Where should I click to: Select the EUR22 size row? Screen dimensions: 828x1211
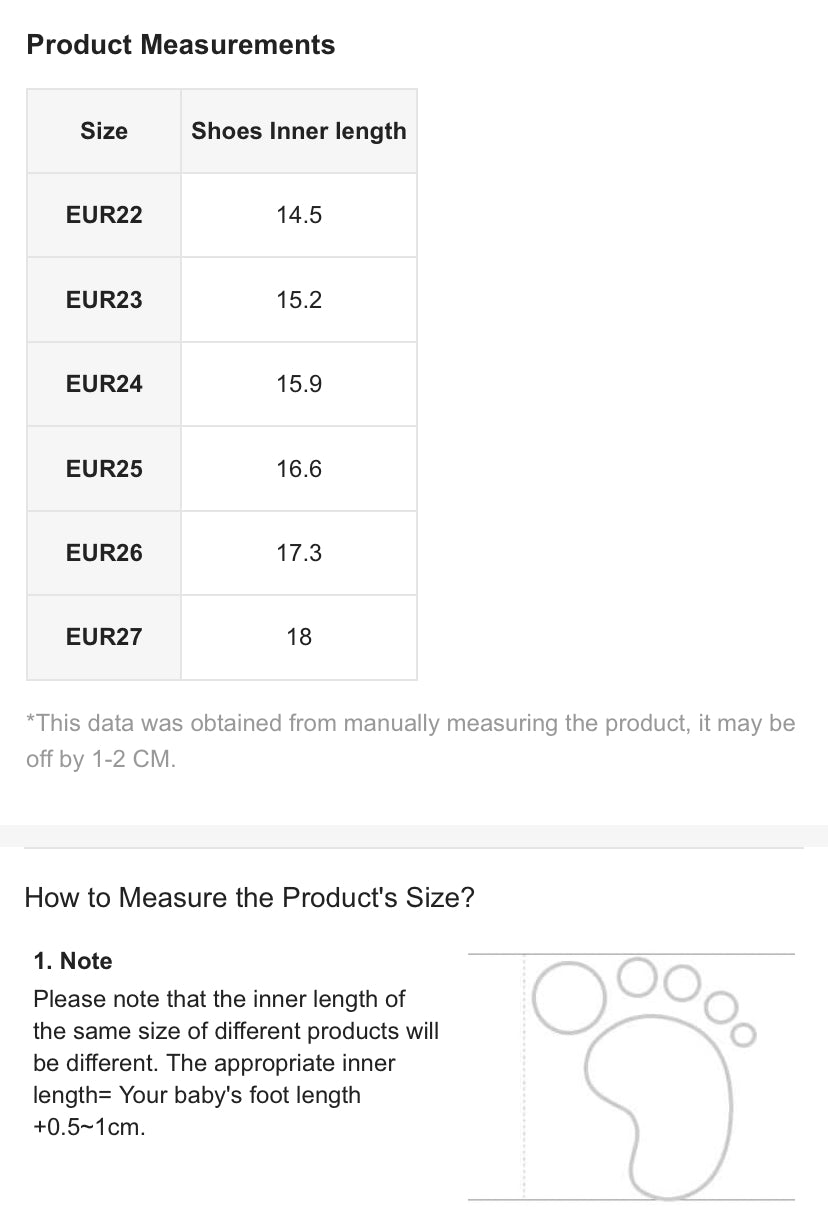222,215
